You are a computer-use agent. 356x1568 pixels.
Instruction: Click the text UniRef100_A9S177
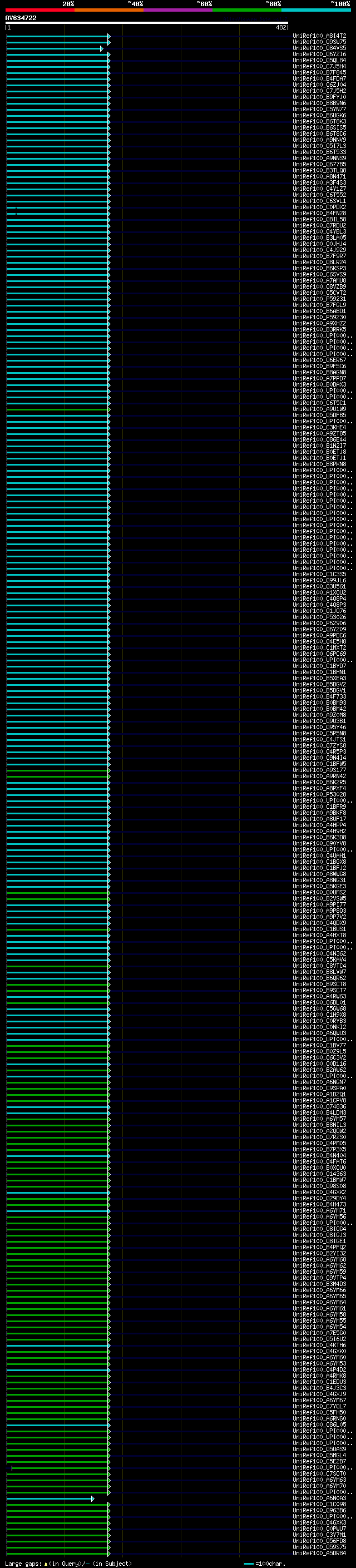(x=319, y=770)
